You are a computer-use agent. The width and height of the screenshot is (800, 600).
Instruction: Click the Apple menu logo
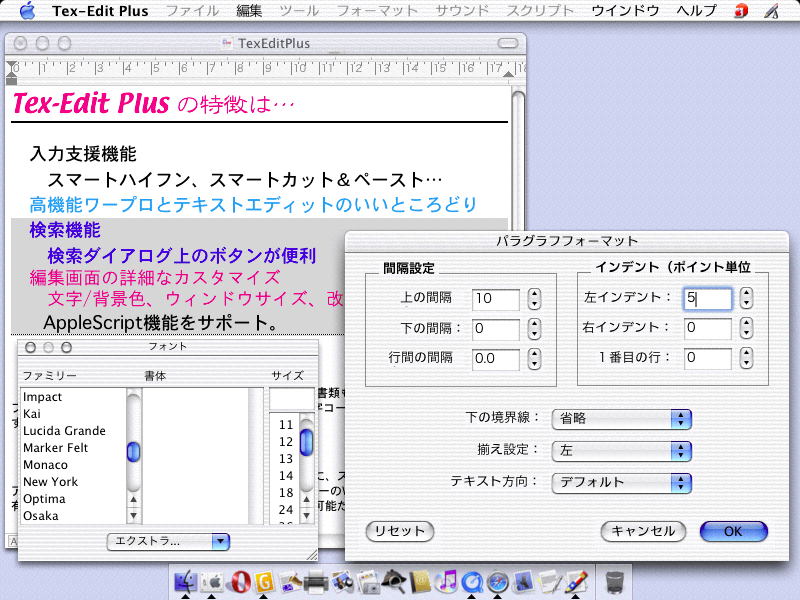27,10
